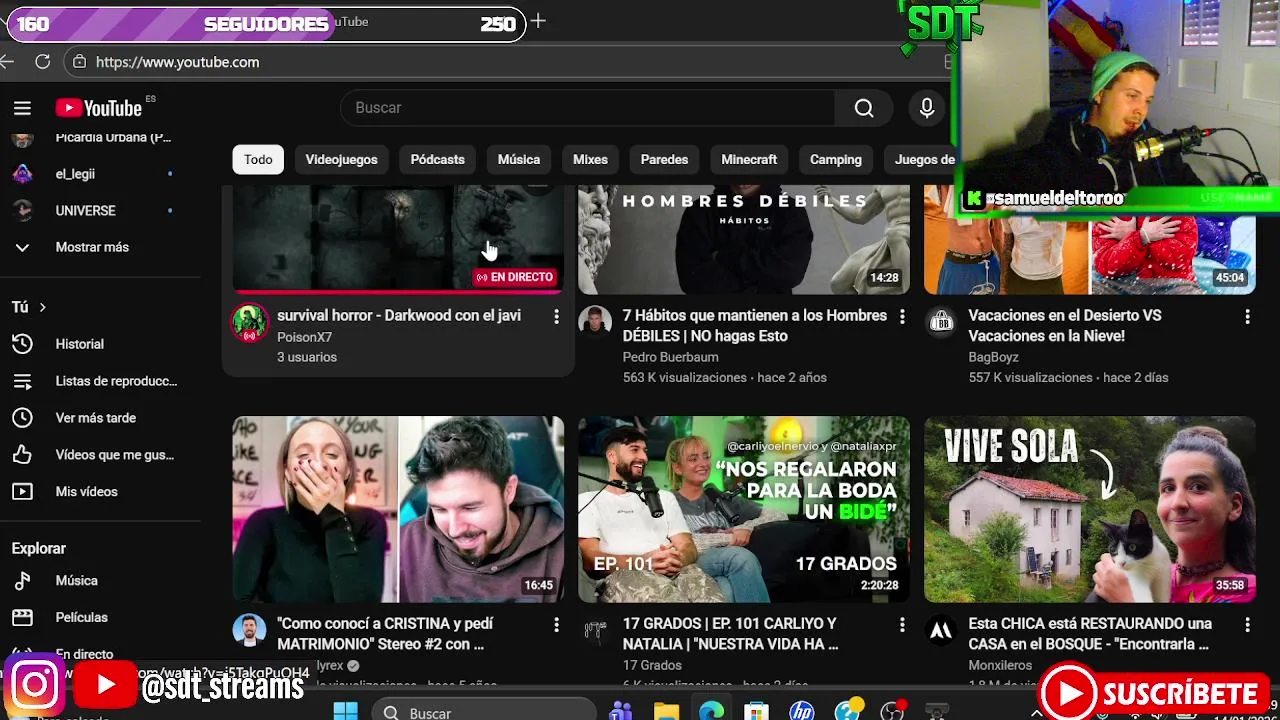Select the Música filter chip
Viewport: 1280px width, 720px height.
click(519, 160)
